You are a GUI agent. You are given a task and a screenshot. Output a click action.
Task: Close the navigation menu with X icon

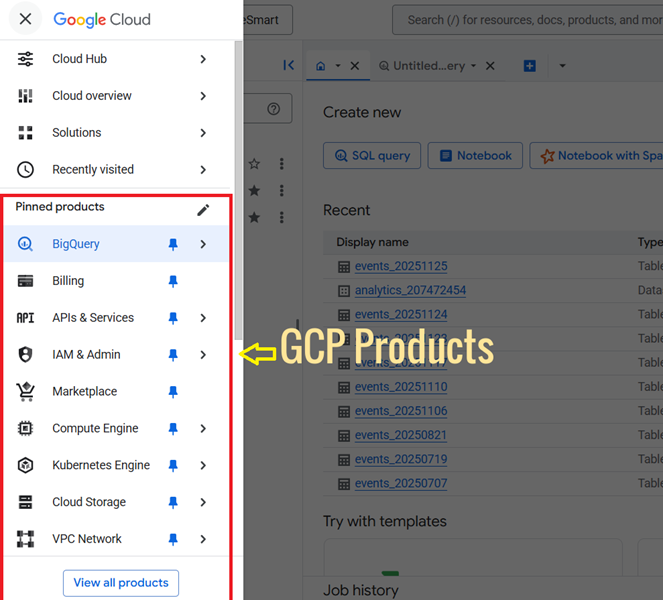click(x=25, y=19)
